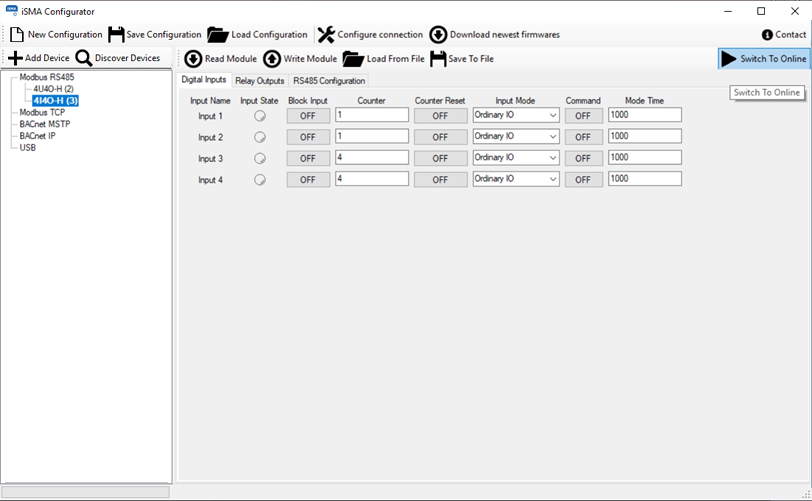Toggle Command OFF button for Input 3
Screen dimensions: 812x501
(583, 158)
